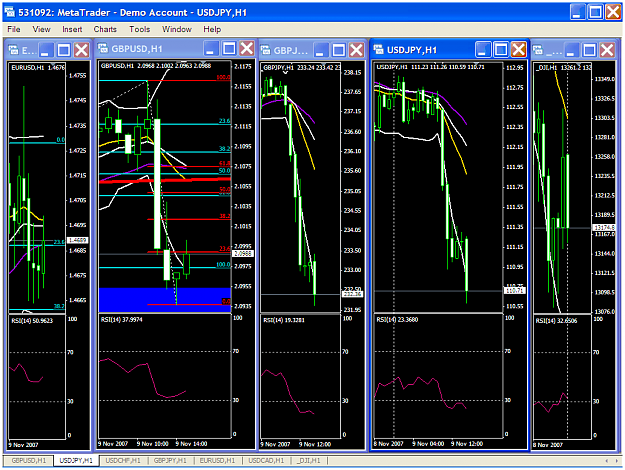
Task: Click the 110.71 current price tag in USDJPY chart
Action: click(x=515, y=291)
